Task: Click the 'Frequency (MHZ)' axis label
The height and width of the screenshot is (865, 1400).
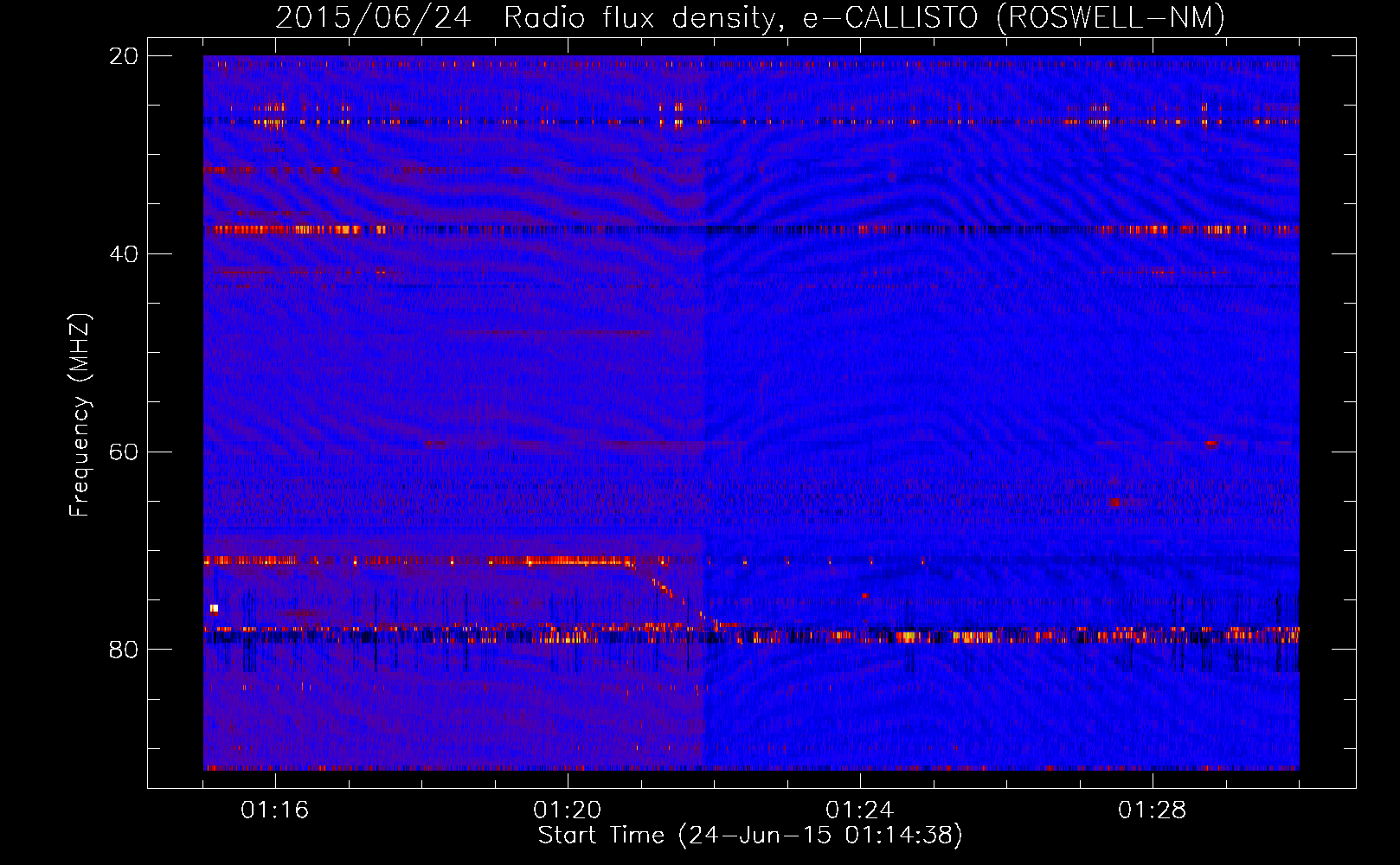Action: coord(80,415)
